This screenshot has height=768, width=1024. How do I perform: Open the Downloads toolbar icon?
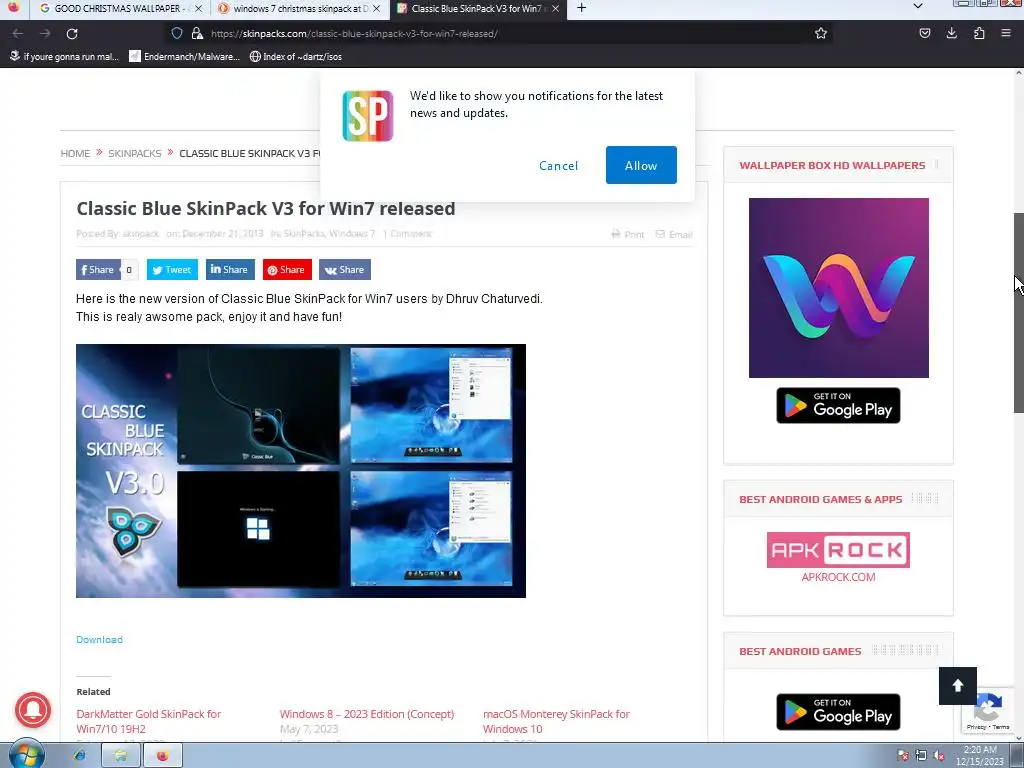[952, 33]
